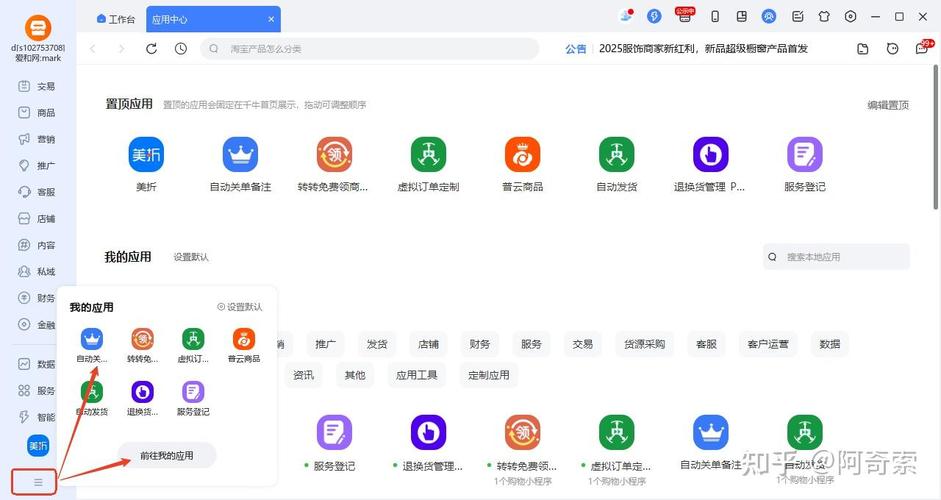Filter apps by 其他 category
Image resolution: width=941 pixels, height=500 pixels.
click(355, 375)
